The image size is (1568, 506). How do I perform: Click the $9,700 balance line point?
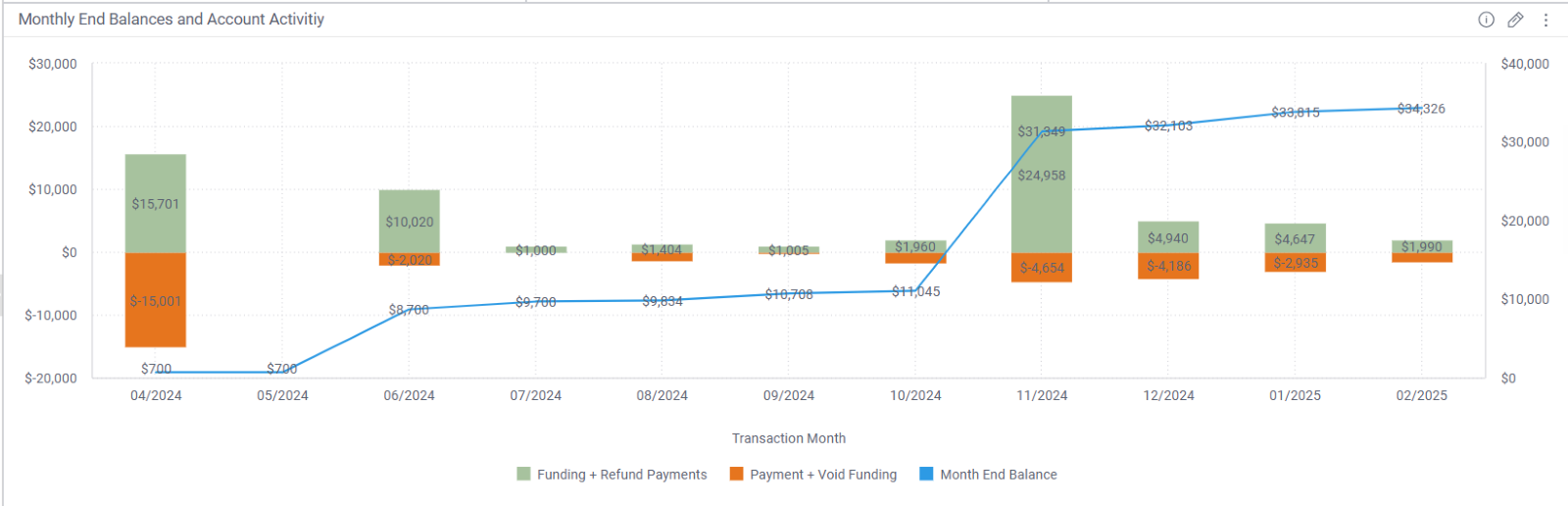[536, 301]
